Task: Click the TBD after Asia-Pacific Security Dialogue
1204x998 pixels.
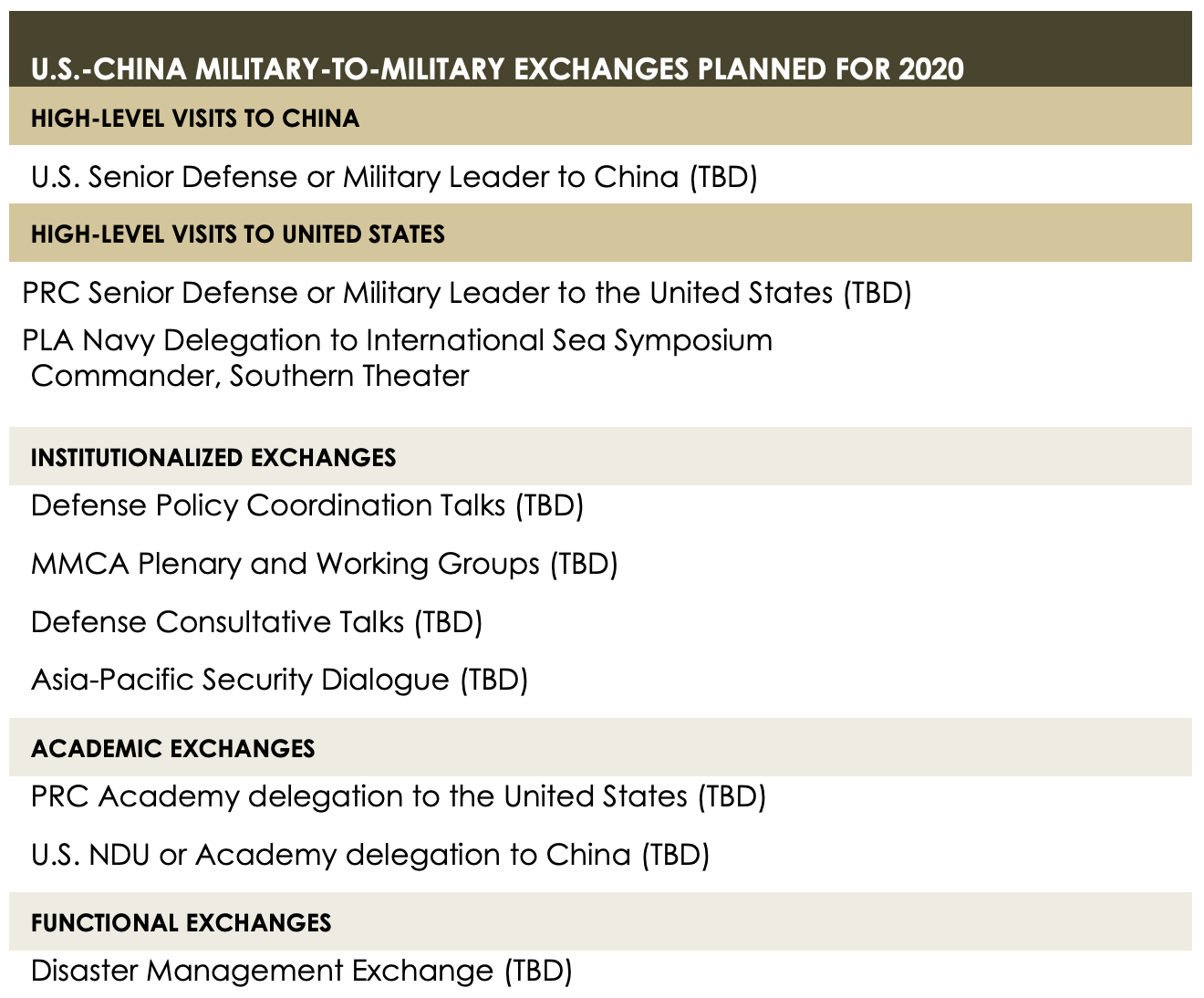Action: (x=493, y=680)
